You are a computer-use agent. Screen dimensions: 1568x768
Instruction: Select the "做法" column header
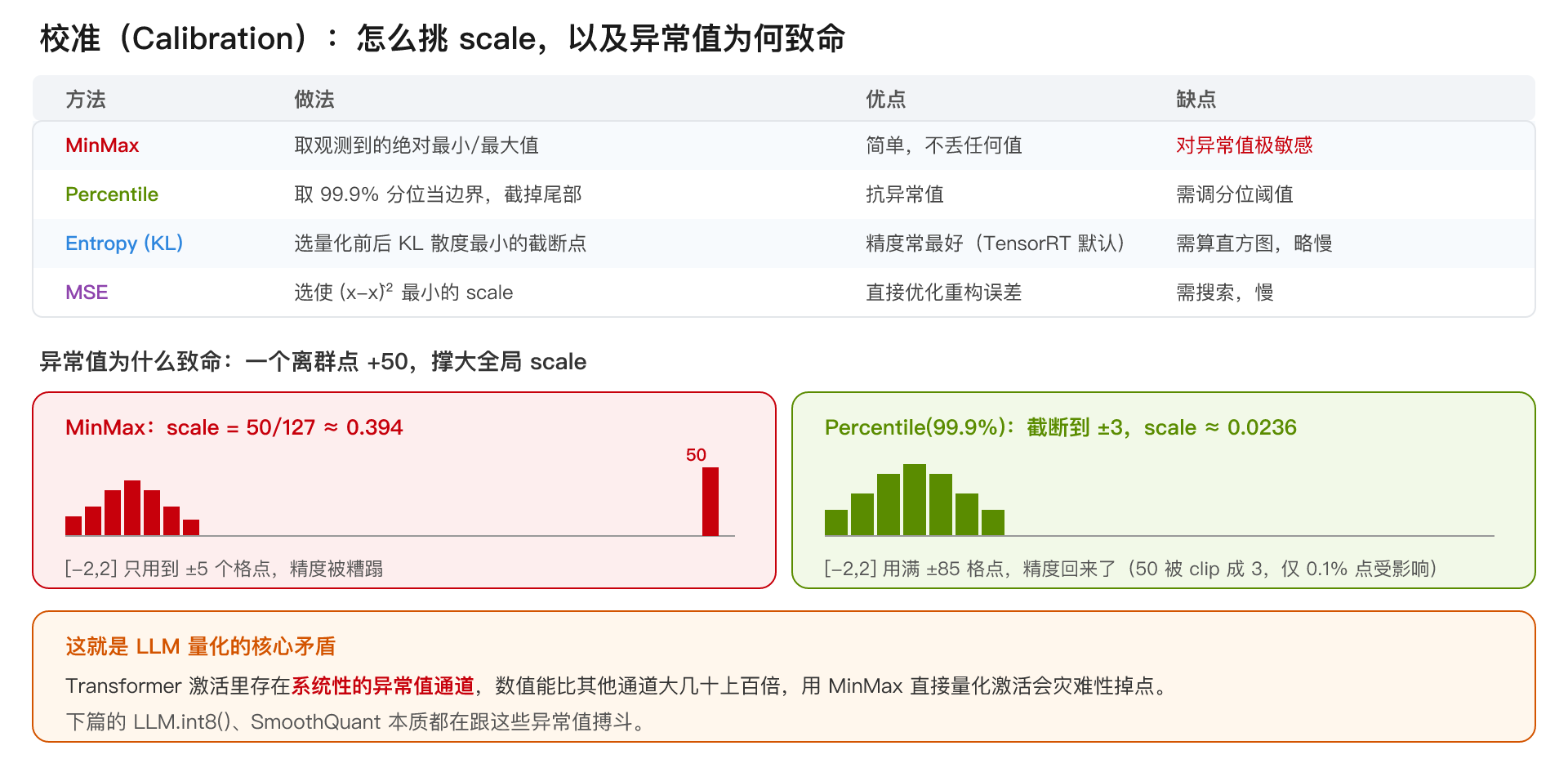click(x=314, y=100)
